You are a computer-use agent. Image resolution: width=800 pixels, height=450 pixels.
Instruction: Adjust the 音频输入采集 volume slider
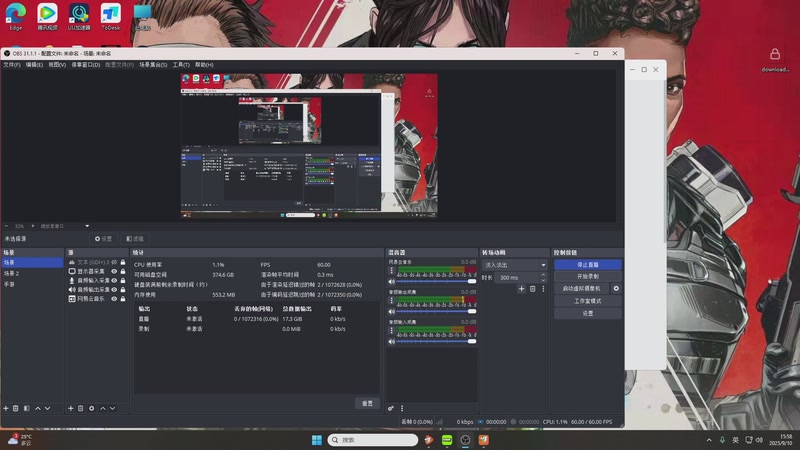[x=436, y=341]
